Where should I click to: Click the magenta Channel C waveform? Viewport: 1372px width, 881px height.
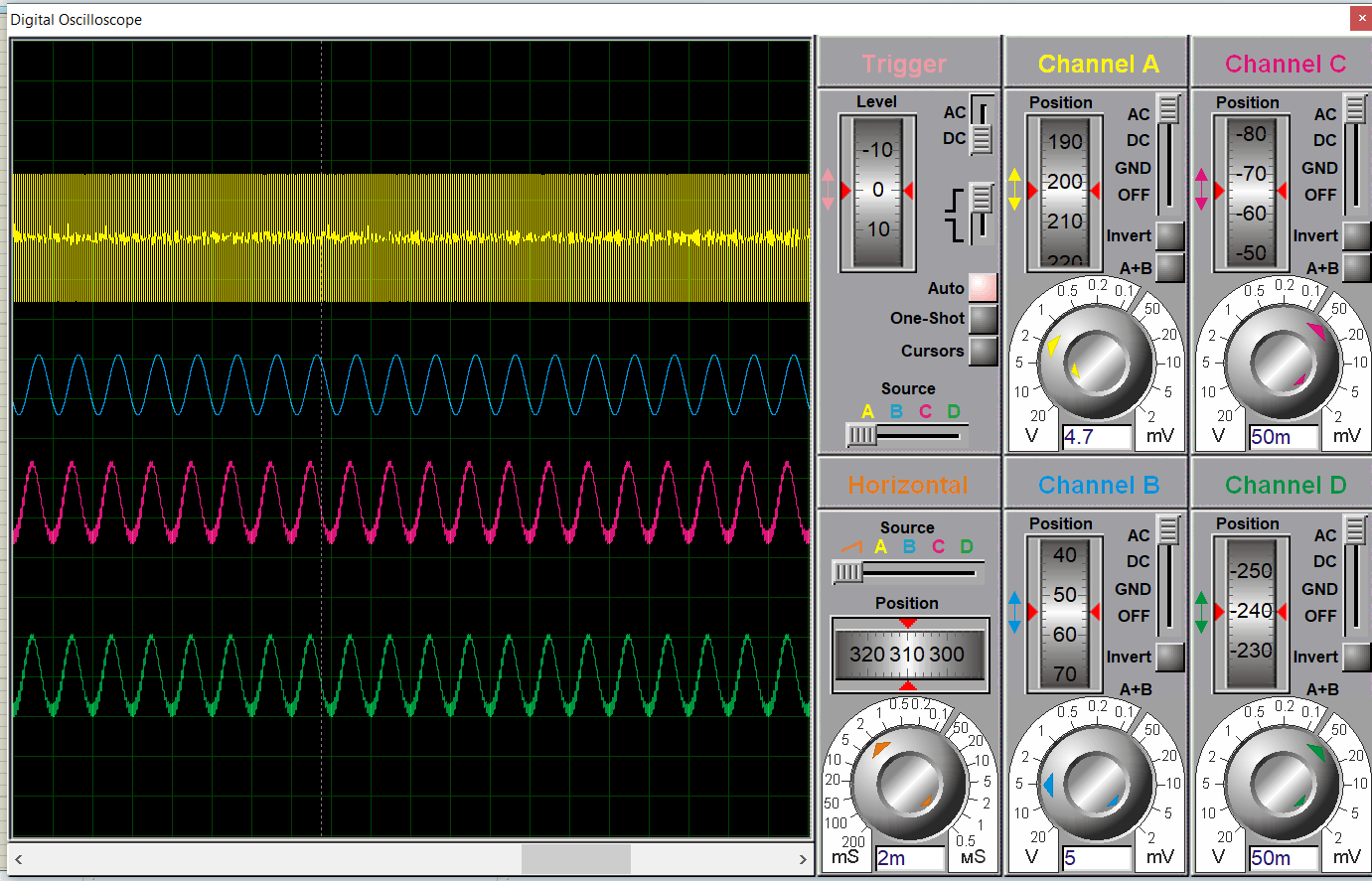[412, 503]
